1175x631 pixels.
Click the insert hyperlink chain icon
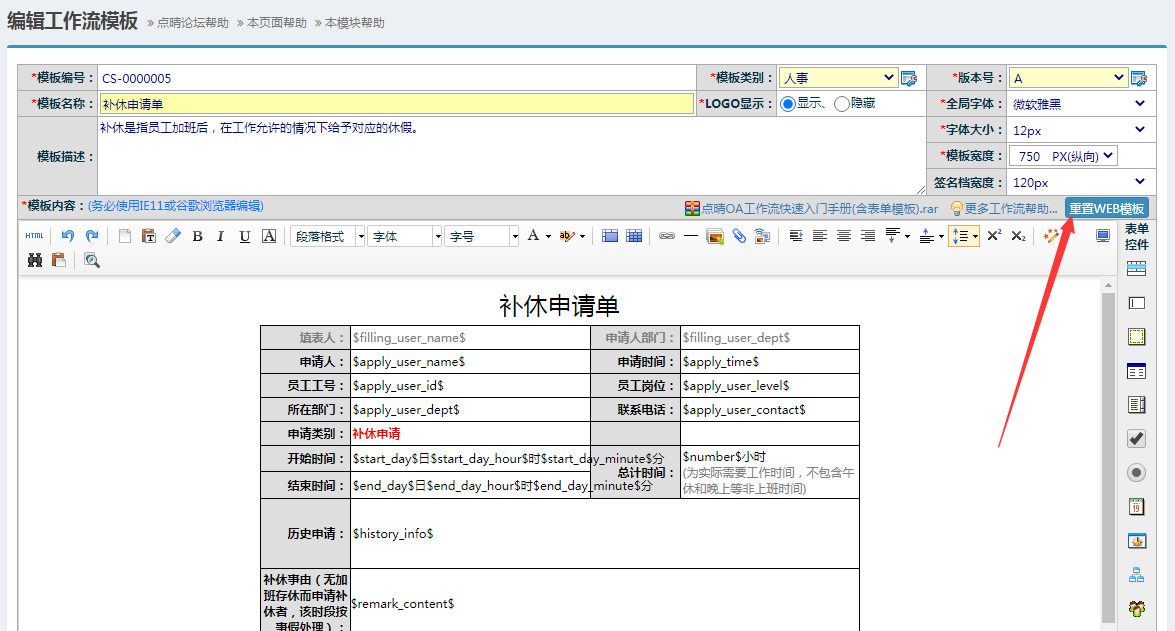[x=667, y=236]
